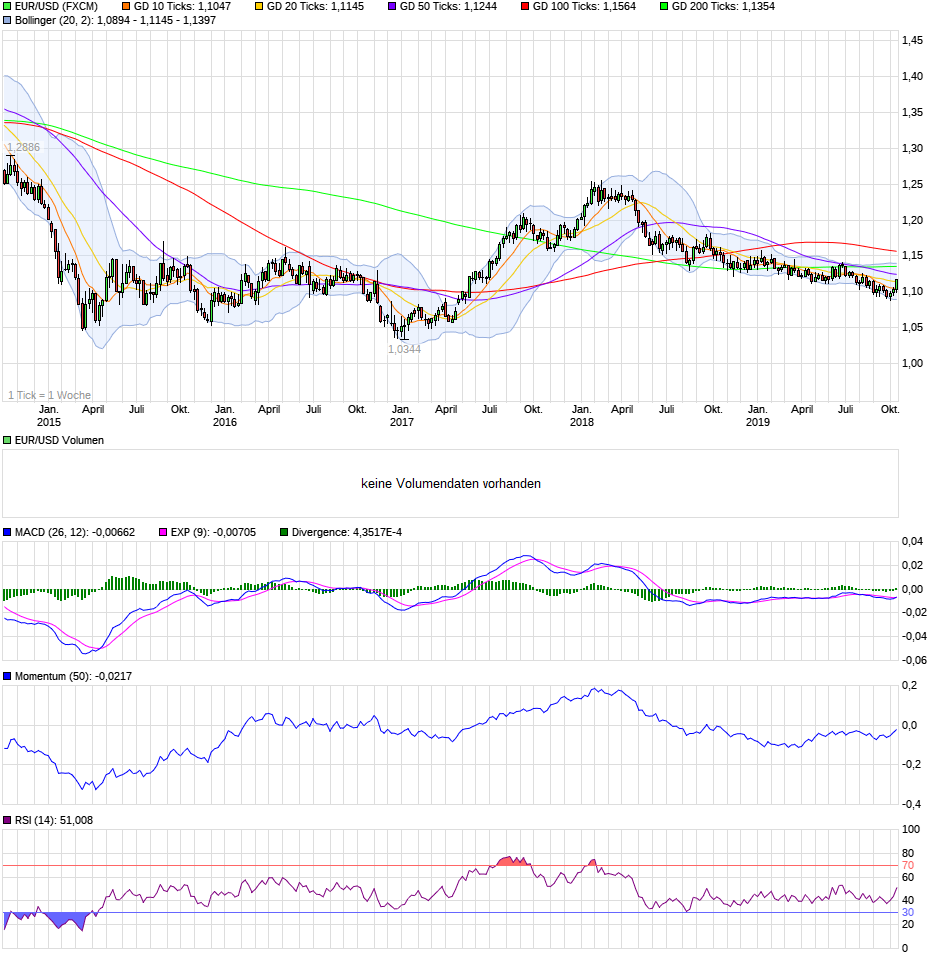Click the Jan. 2019 axis label
This screenshot has width=940, height=958.
pyautogui.click(x=757, y=415)
